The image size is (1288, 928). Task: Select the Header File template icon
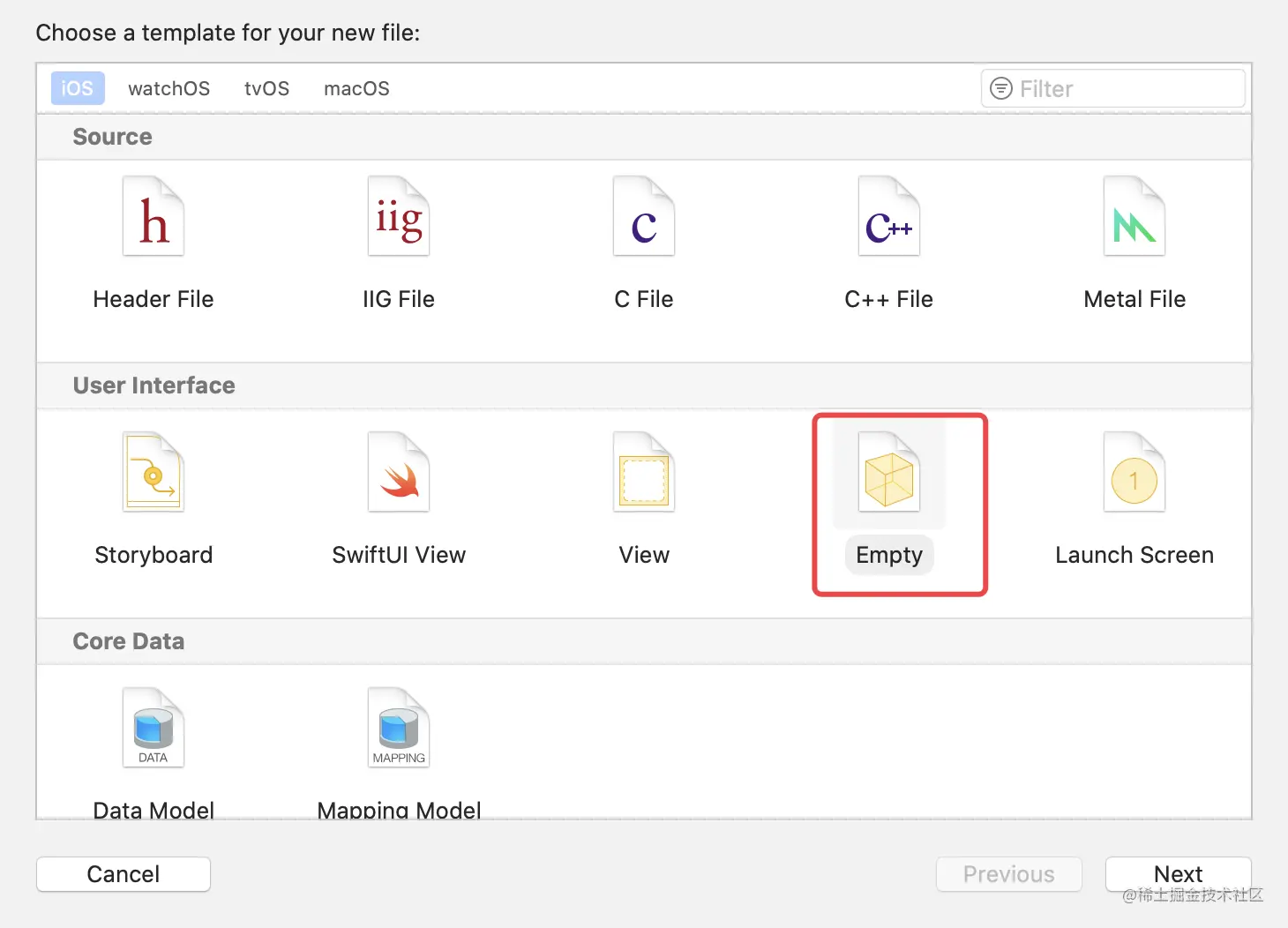point(154,217)
